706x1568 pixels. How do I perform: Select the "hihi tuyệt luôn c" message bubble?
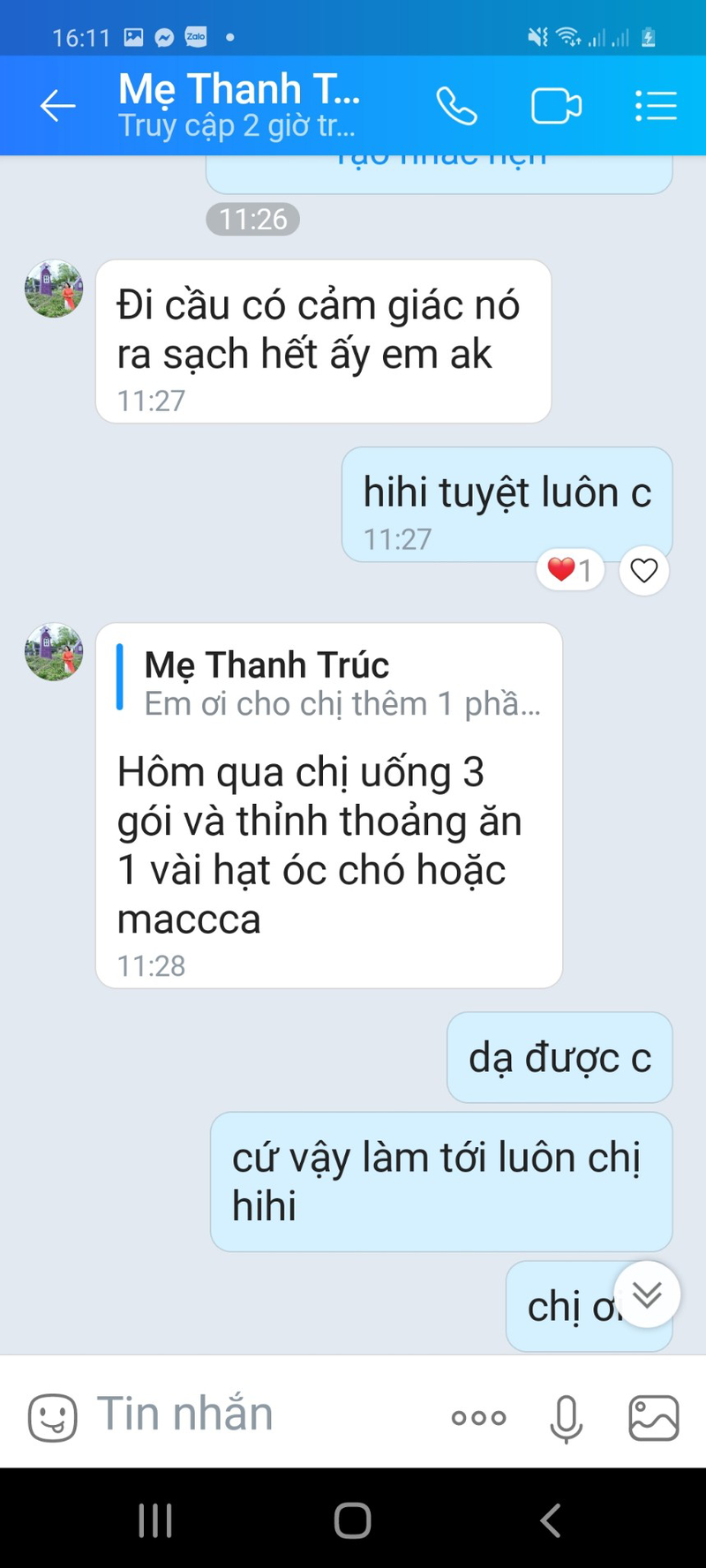[x=507, y=505]
